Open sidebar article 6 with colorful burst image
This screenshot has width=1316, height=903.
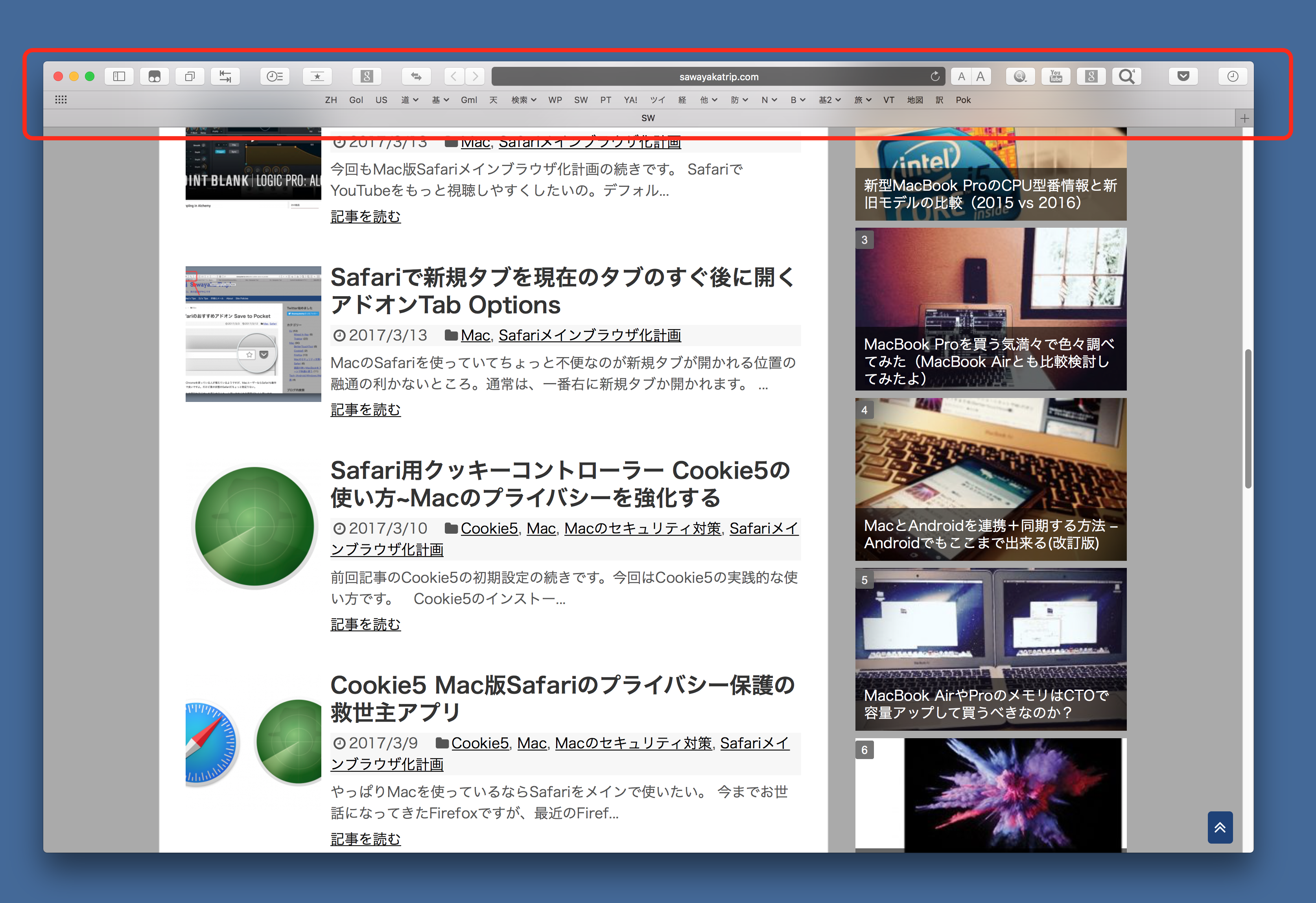990,795
